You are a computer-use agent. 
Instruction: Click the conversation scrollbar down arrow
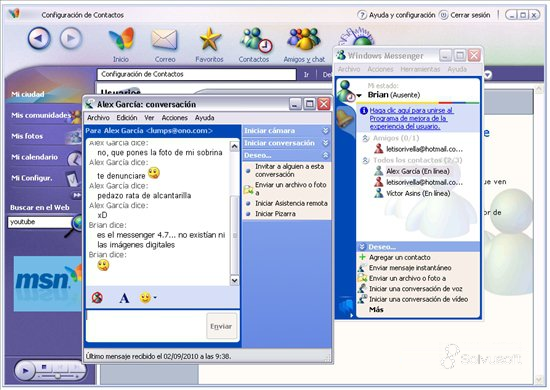coord(234,280)
